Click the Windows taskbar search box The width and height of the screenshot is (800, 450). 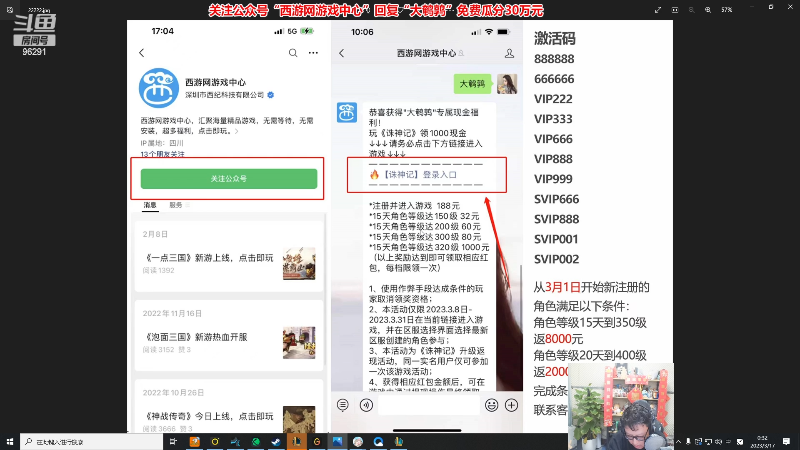[x=92, y=441]
